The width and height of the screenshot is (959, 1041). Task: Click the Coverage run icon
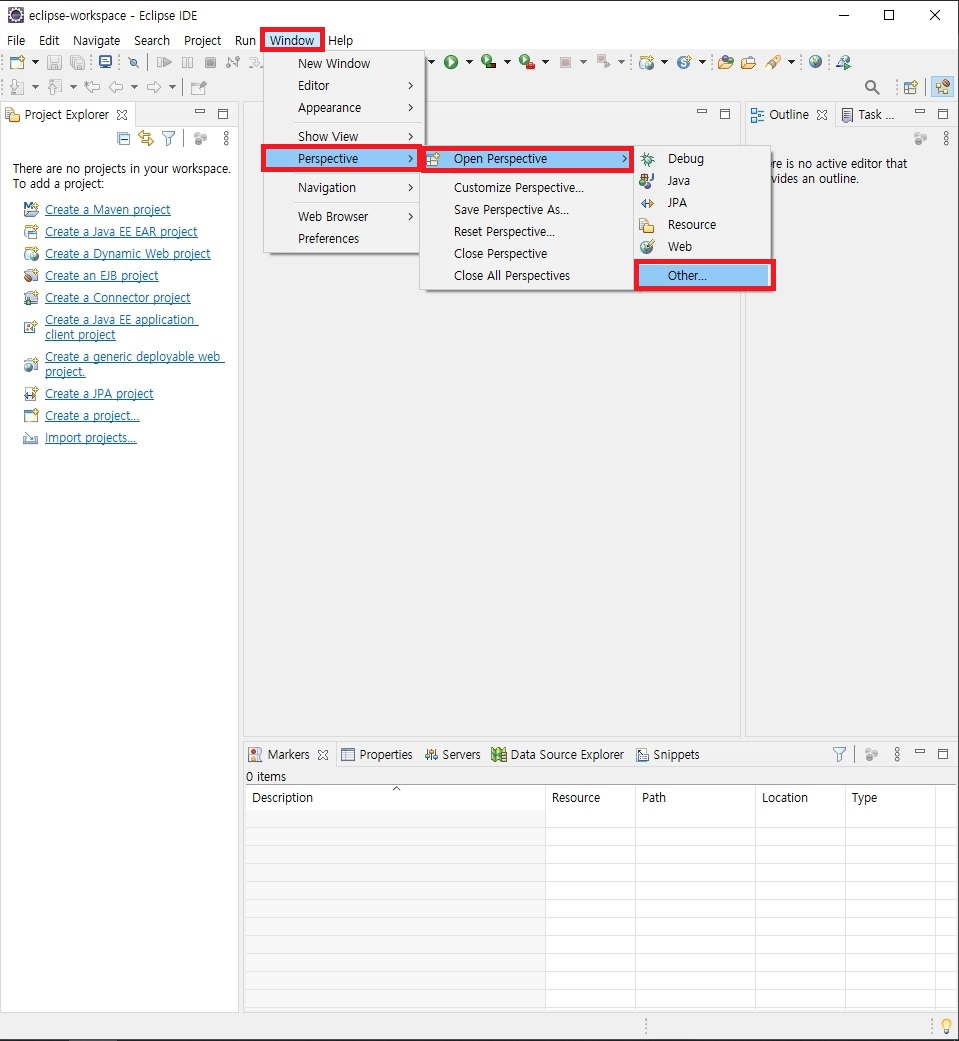489,62
